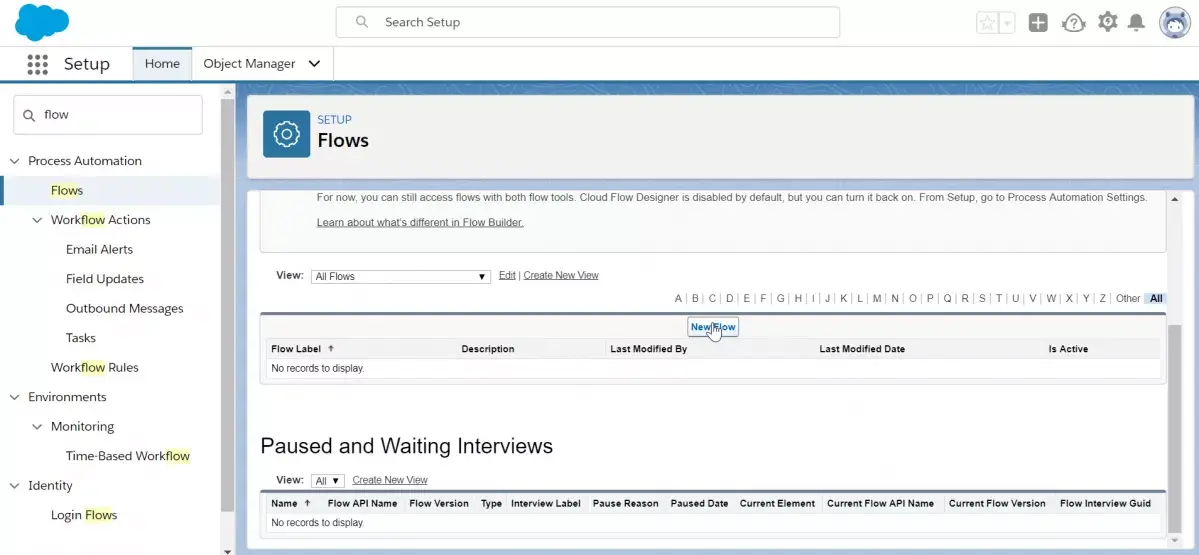Screen dimensions: 1199x555
Task: Open the Object Manager dropdown chevron
Action: pyautogui.click(x=314, y=64)
